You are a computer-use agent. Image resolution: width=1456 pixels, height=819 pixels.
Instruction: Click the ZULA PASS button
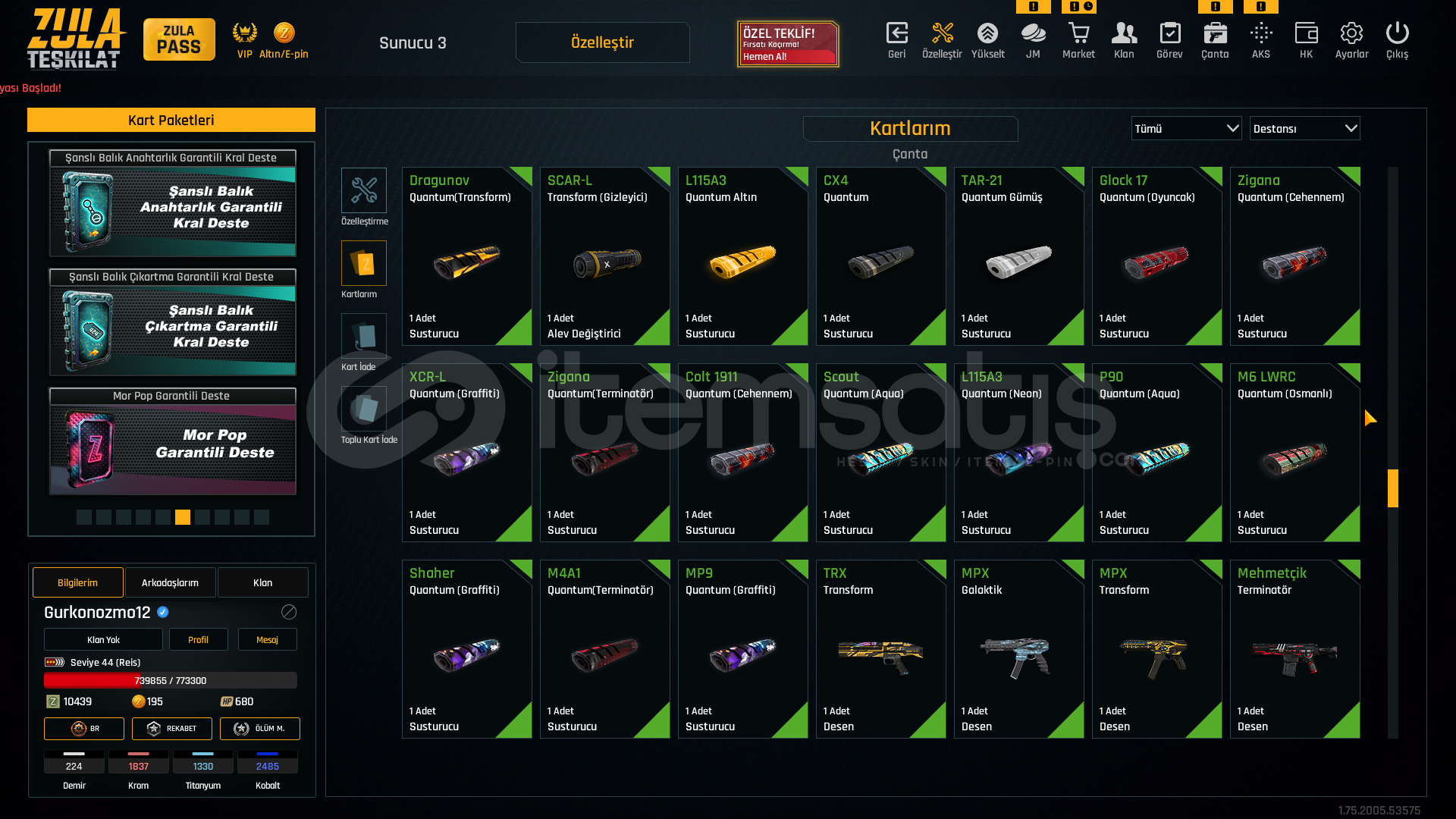pyautogui.click(x=179, y=39)
